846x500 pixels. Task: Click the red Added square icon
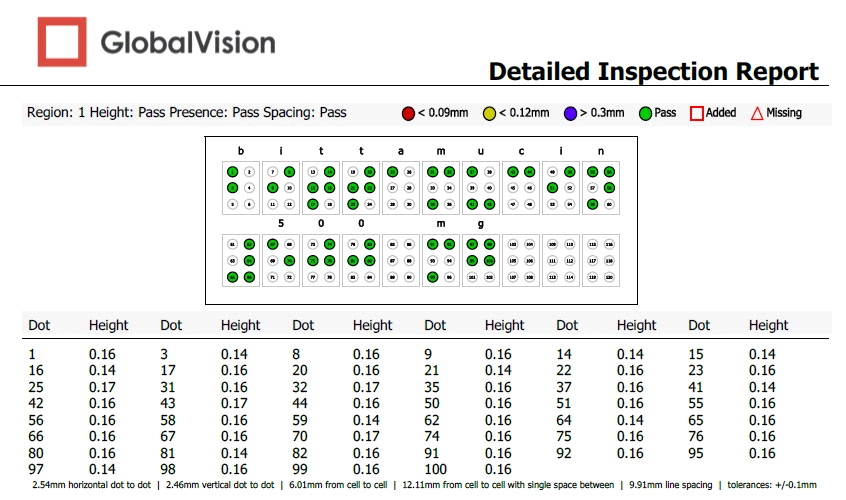click(697, 113)
